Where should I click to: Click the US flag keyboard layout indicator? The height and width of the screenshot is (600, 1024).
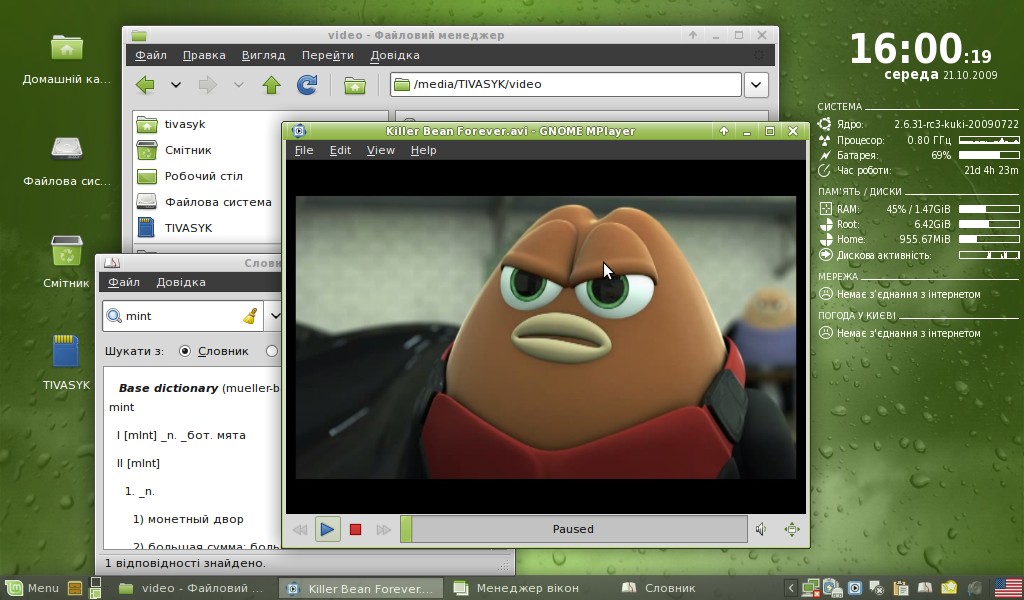(x=1009, y=588)
